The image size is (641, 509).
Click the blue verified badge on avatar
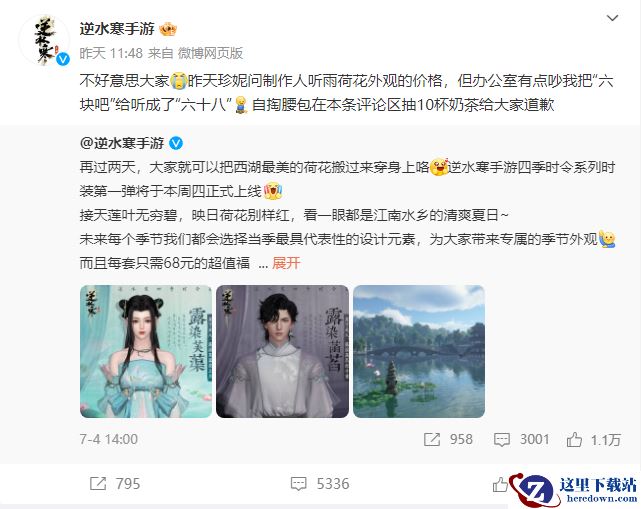click(63, 59)
